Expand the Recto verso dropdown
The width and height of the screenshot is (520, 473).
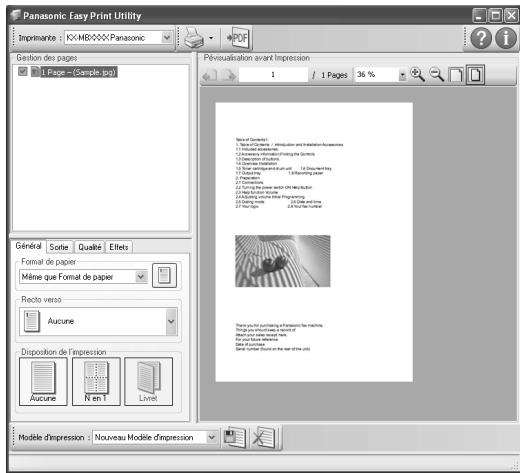tap(171, 322)
